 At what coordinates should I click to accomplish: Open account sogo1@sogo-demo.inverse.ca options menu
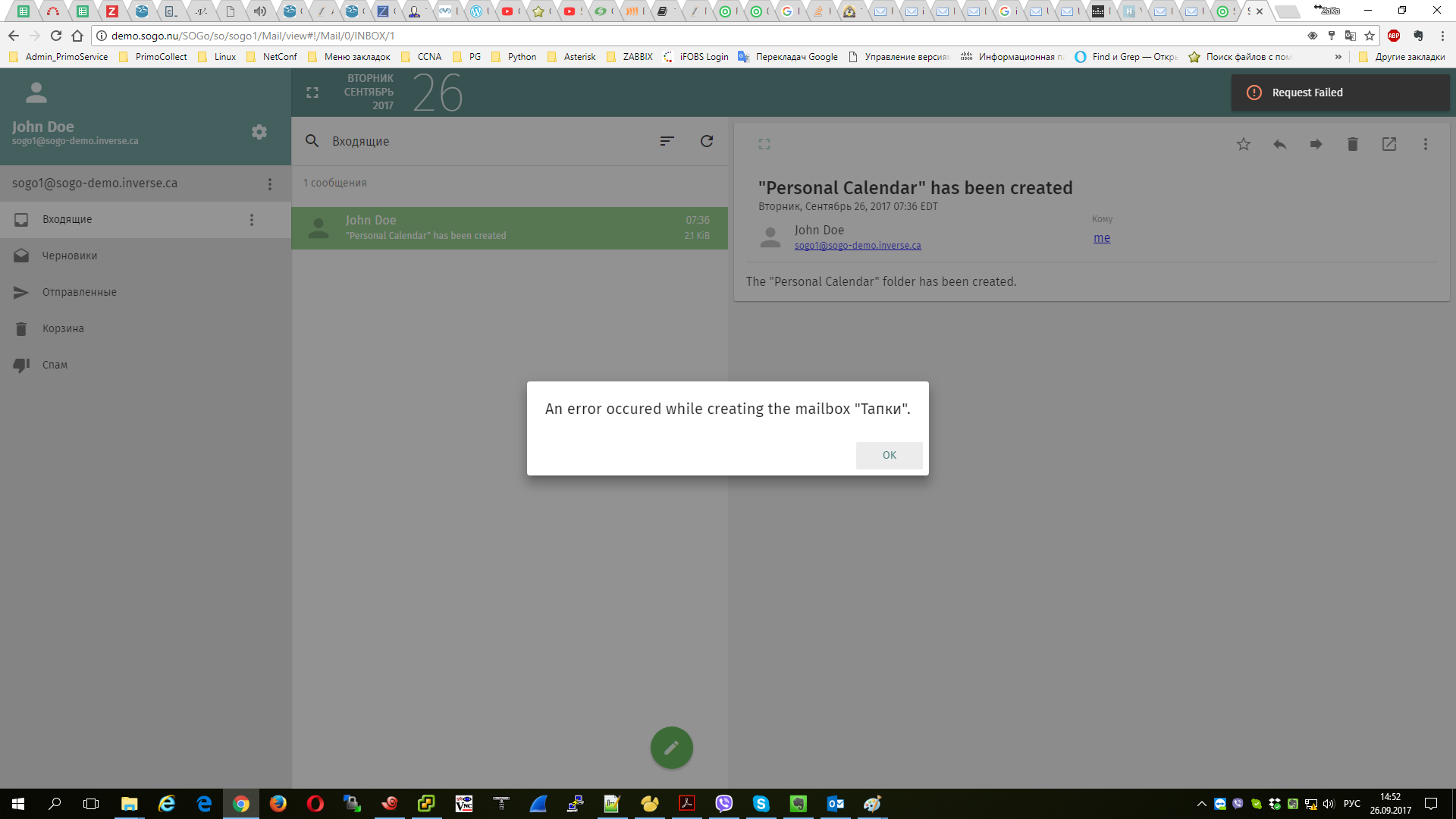(x=269, y=184)
